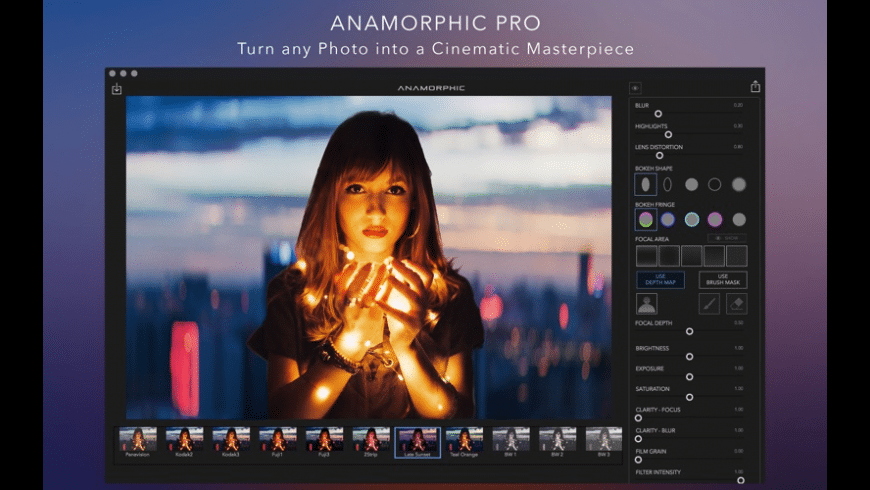Viewport: 870px width, 490px height.
Task: Click the Lens Distortion slider handle
Action: (660, 155)
